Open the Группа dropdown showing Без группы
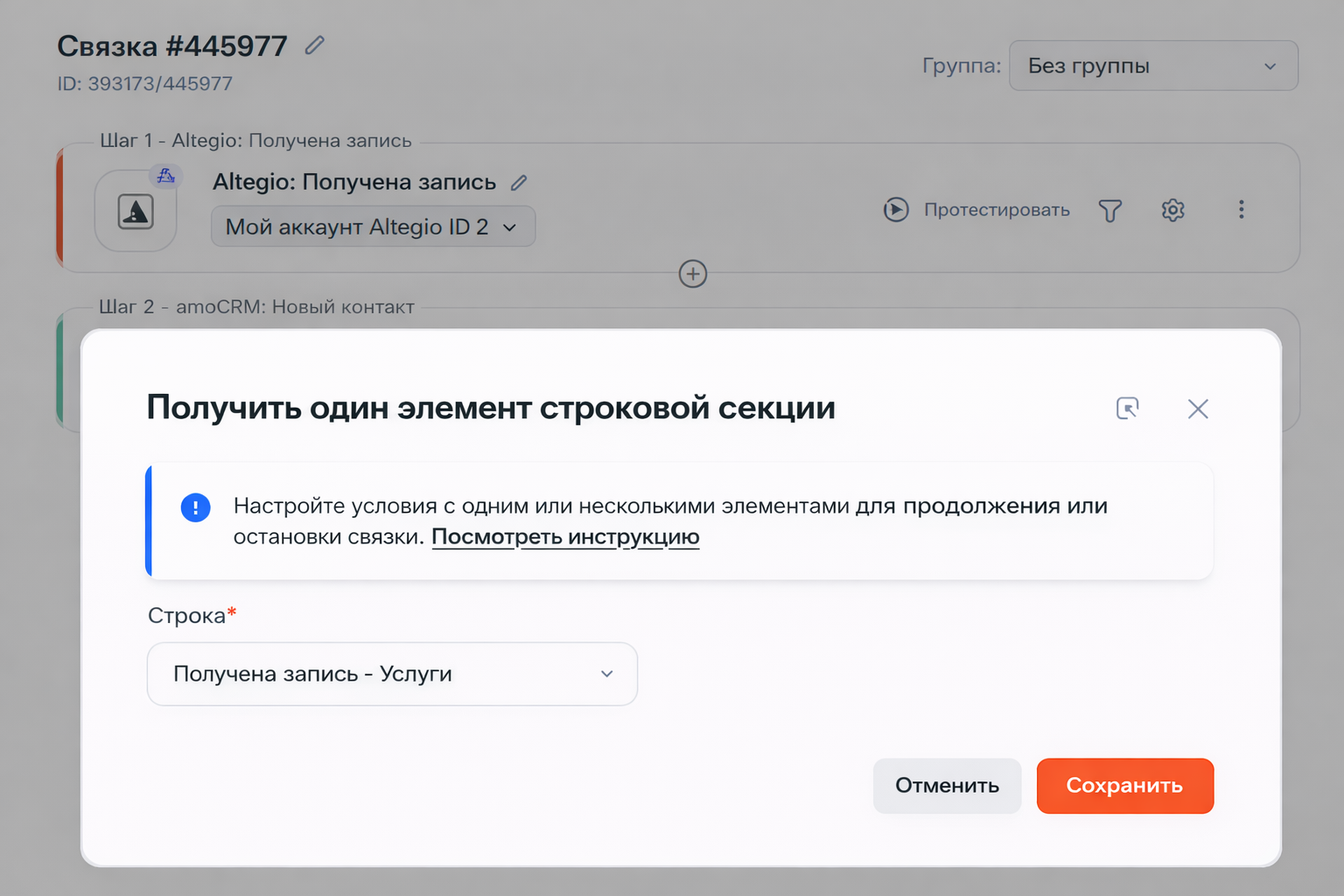This screenshot has width=1344, height=896. pyautogui.click(x=1152, y=66)
